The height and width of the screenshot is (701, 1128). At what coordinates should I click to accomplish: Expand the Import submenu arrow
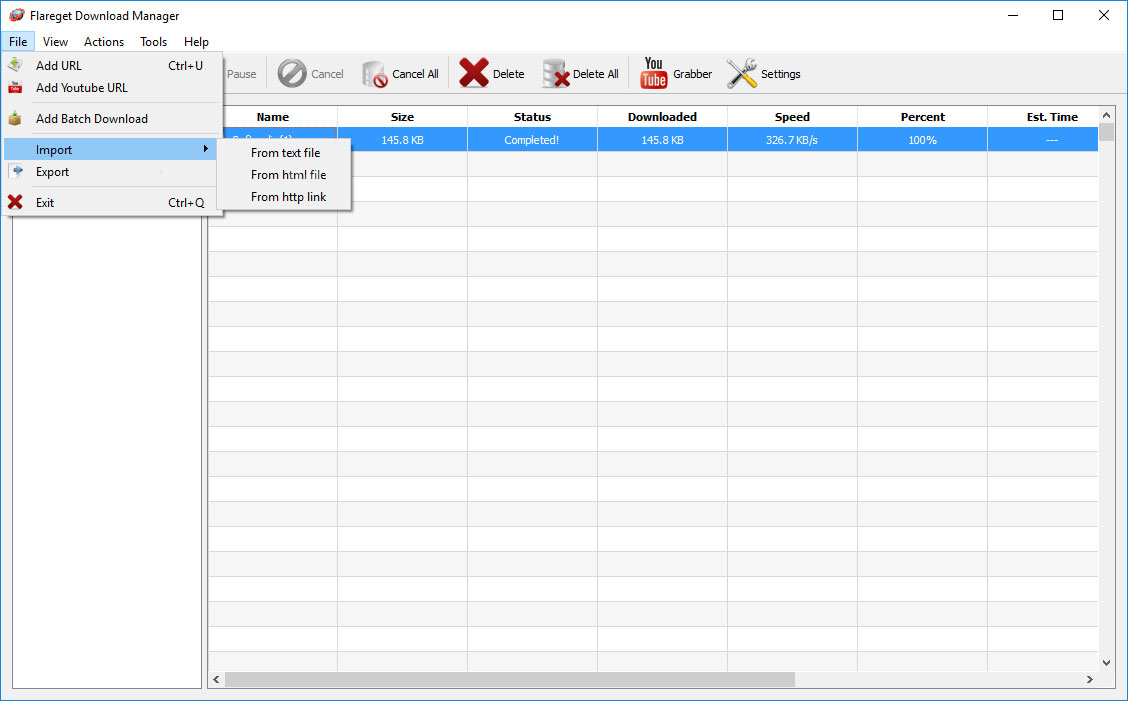coord(205,149)
